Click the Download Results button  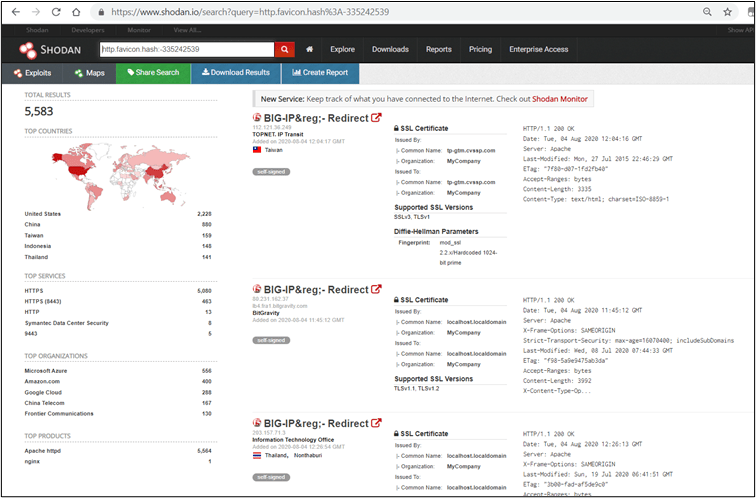(x=236, y=73)
